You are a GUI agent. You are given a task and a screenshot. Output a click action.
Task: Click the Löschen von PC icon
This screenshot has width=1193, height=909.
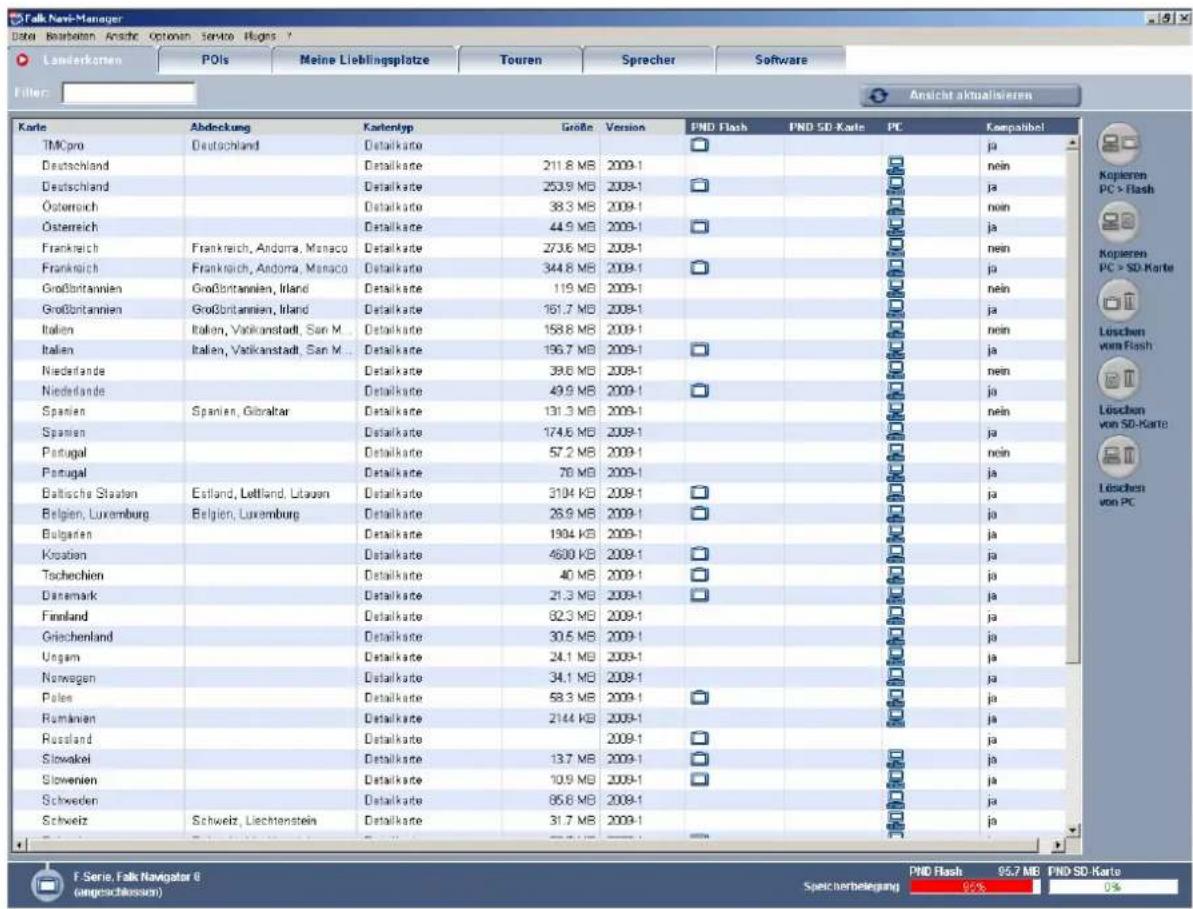coord(1118,456)
